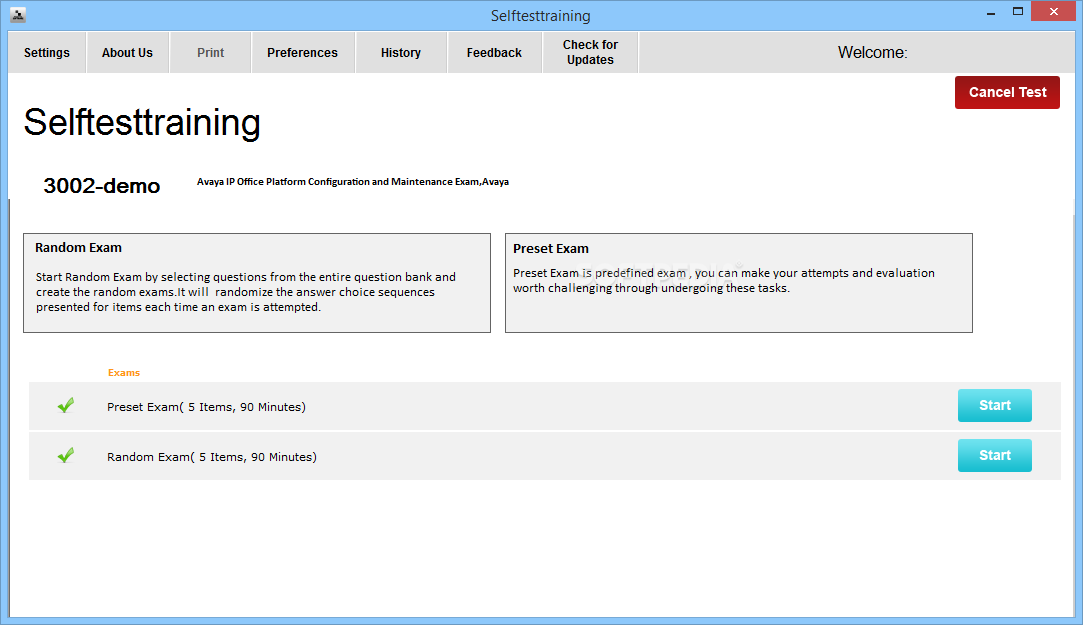Click the Random Exam( 5 Items, 90 Minutes) row text
Image resolution: width=1083 pixels, height=625 pixels.
click(x=212, y=457)
